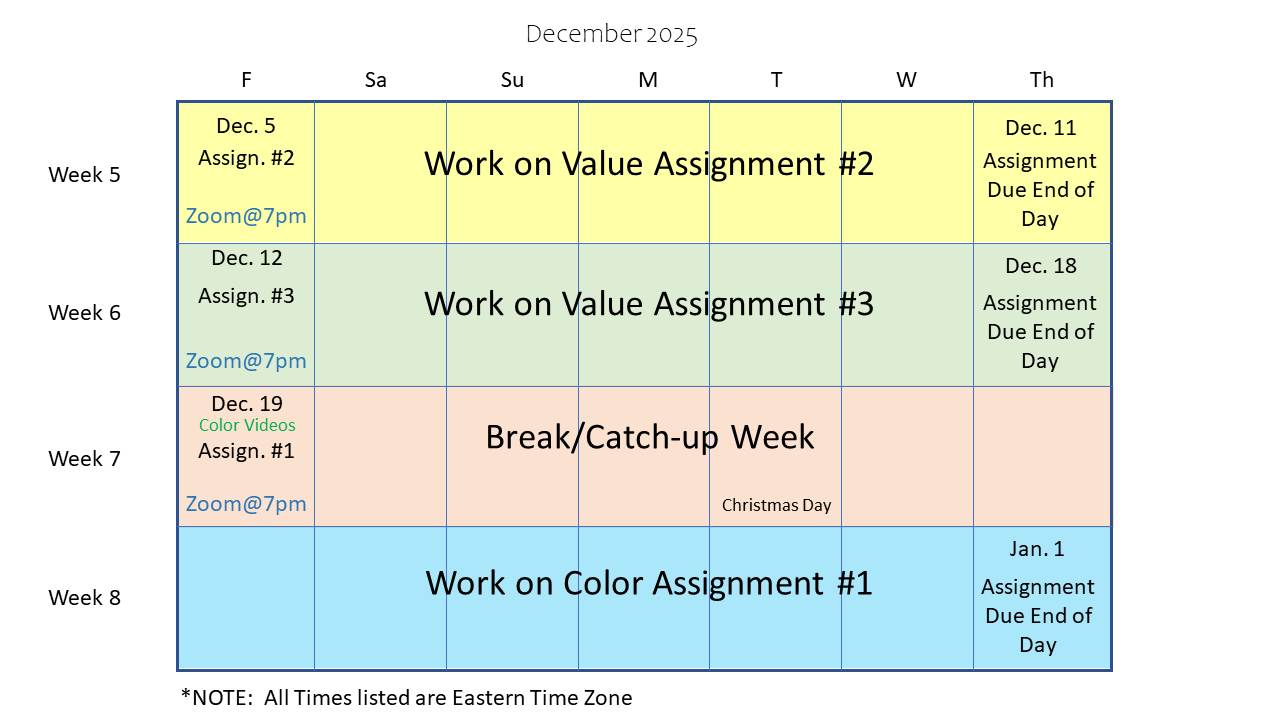Image resolution: width=1280 pixels, height=720 pixels.
Task: Select the Work on Color Assignment #1 text
Action: point(649,582)
